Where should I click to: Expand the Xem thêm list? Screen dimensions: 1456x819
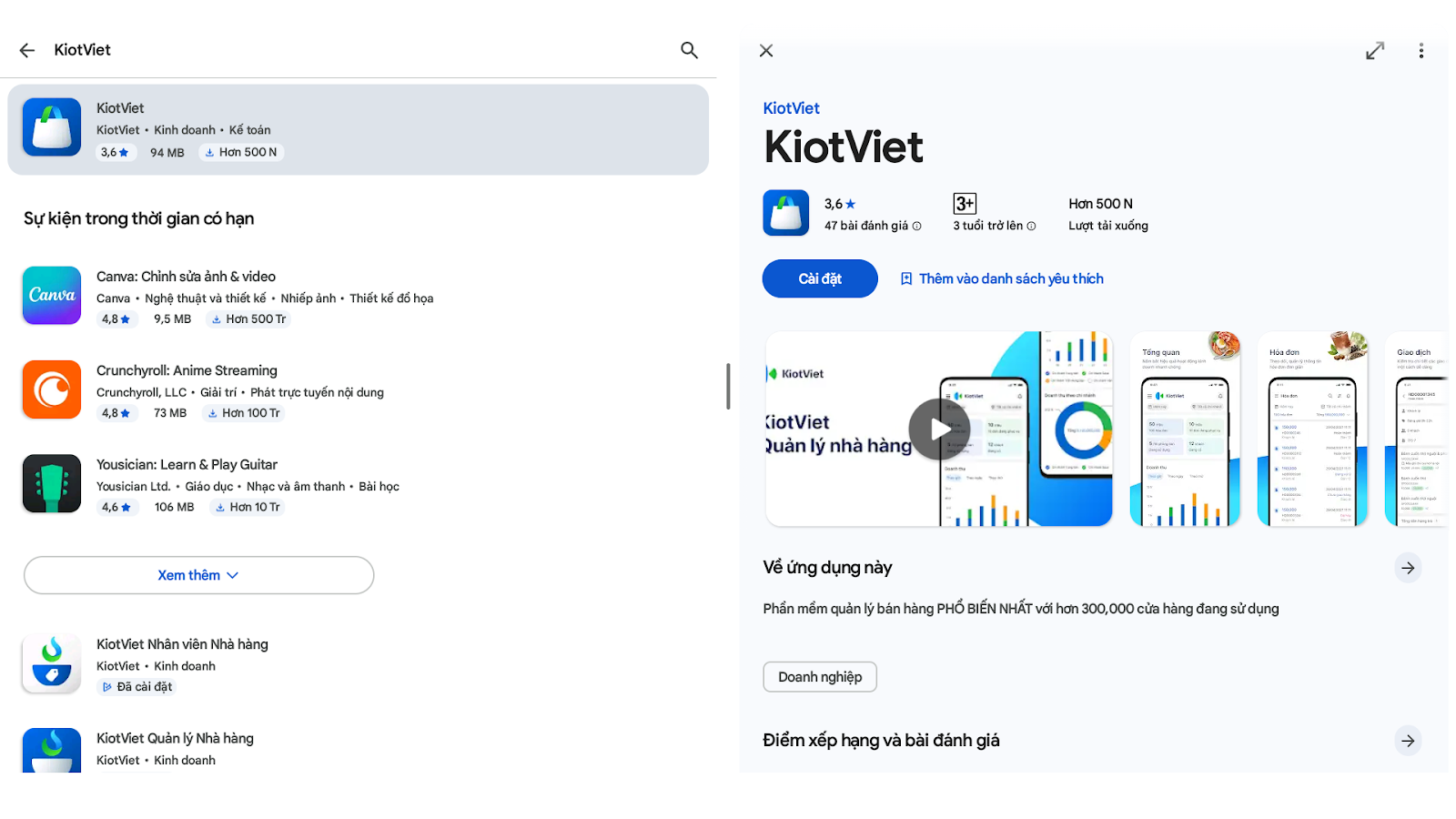coord(198,575)
